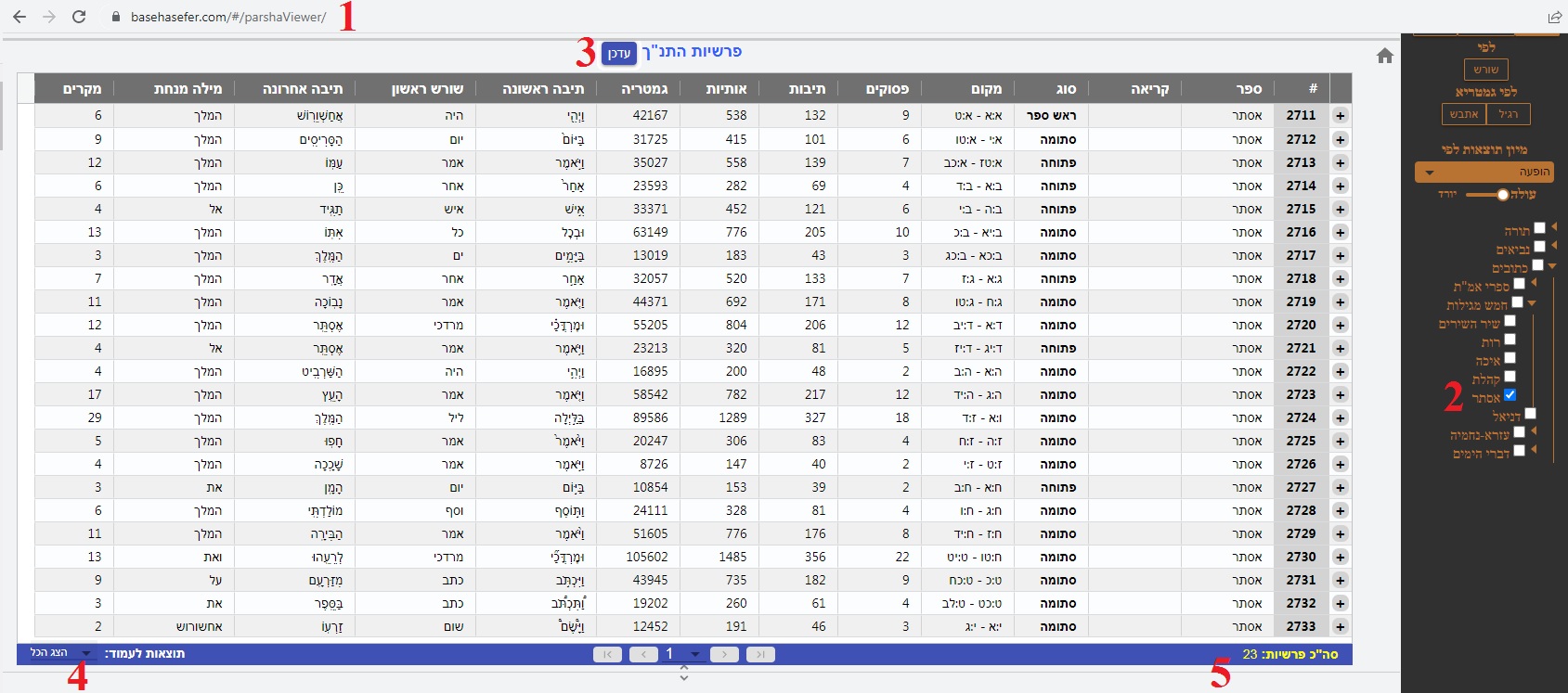Check the איכה checkbox
Viewport: 1568px width, 693px height.
1510,357
